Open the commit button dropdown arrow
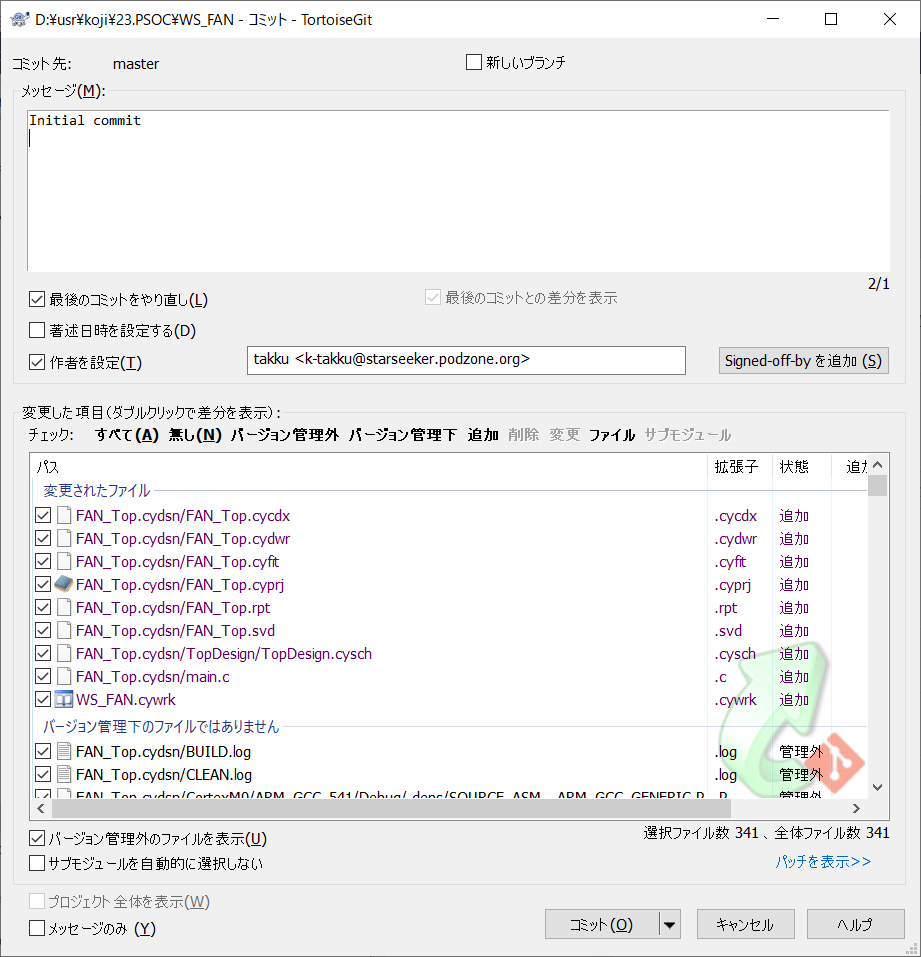Viewport: 921px width, 957px height. pyautogui.click(x=670, y=924)
